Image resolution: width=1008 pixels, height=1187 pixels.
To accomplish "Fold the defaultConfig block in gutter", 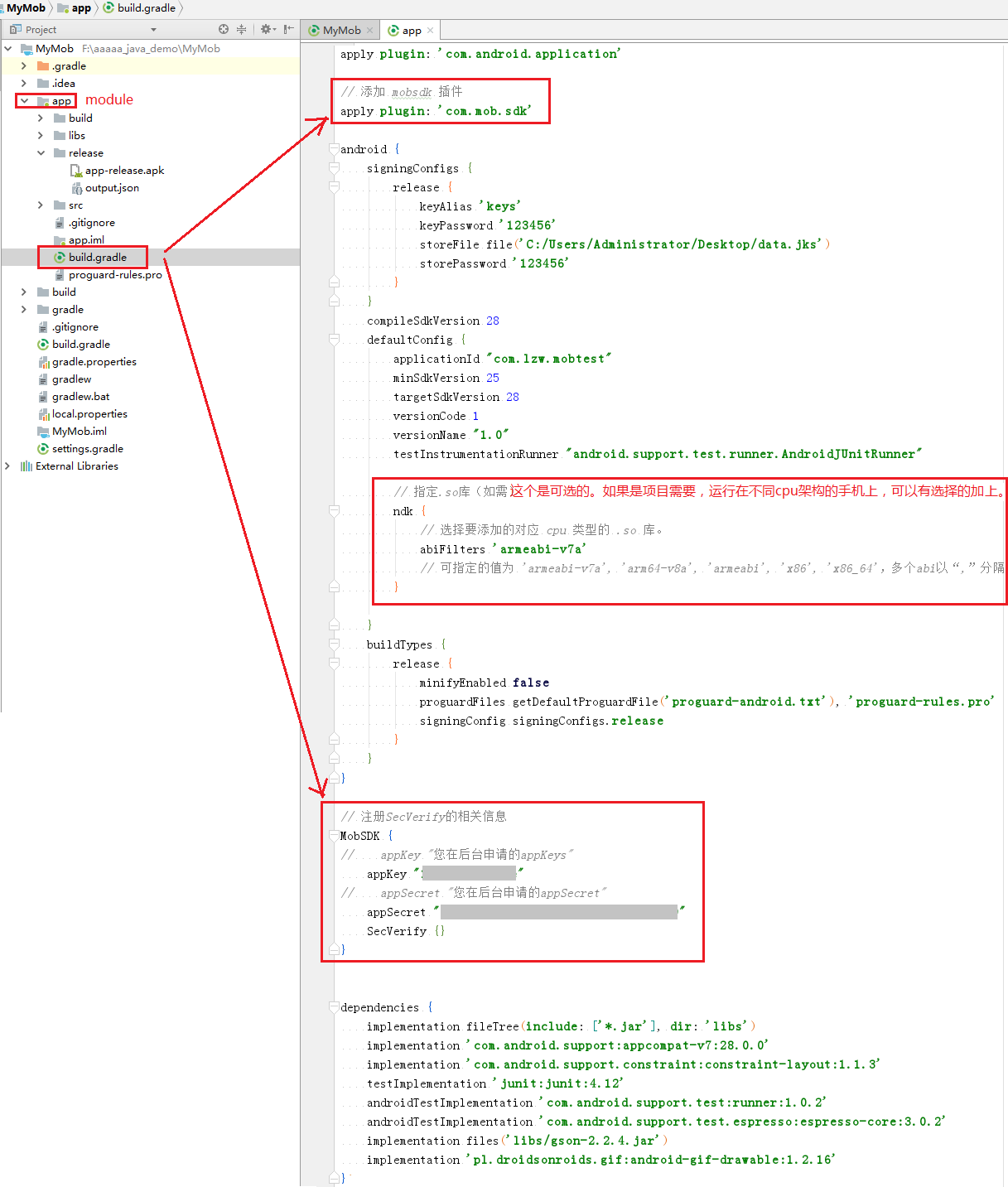I will [334, 340].
